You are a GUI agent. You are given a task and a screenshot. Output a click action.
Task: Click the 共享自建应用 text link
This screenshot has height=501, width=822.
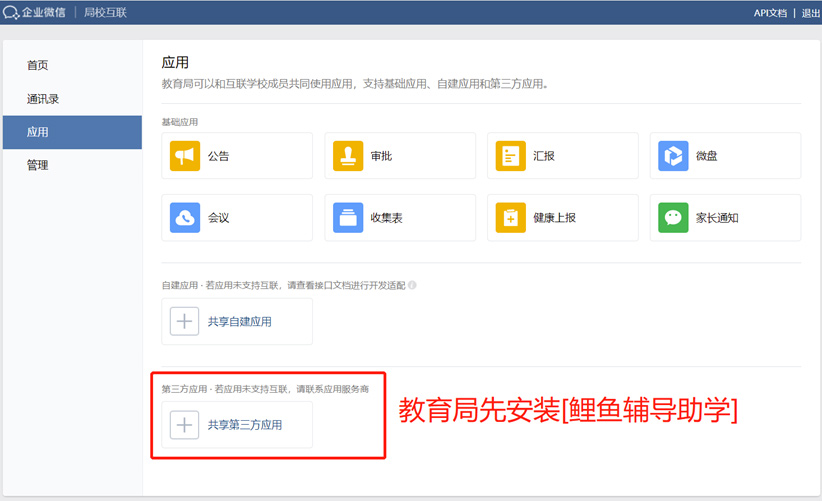(240, 322)
